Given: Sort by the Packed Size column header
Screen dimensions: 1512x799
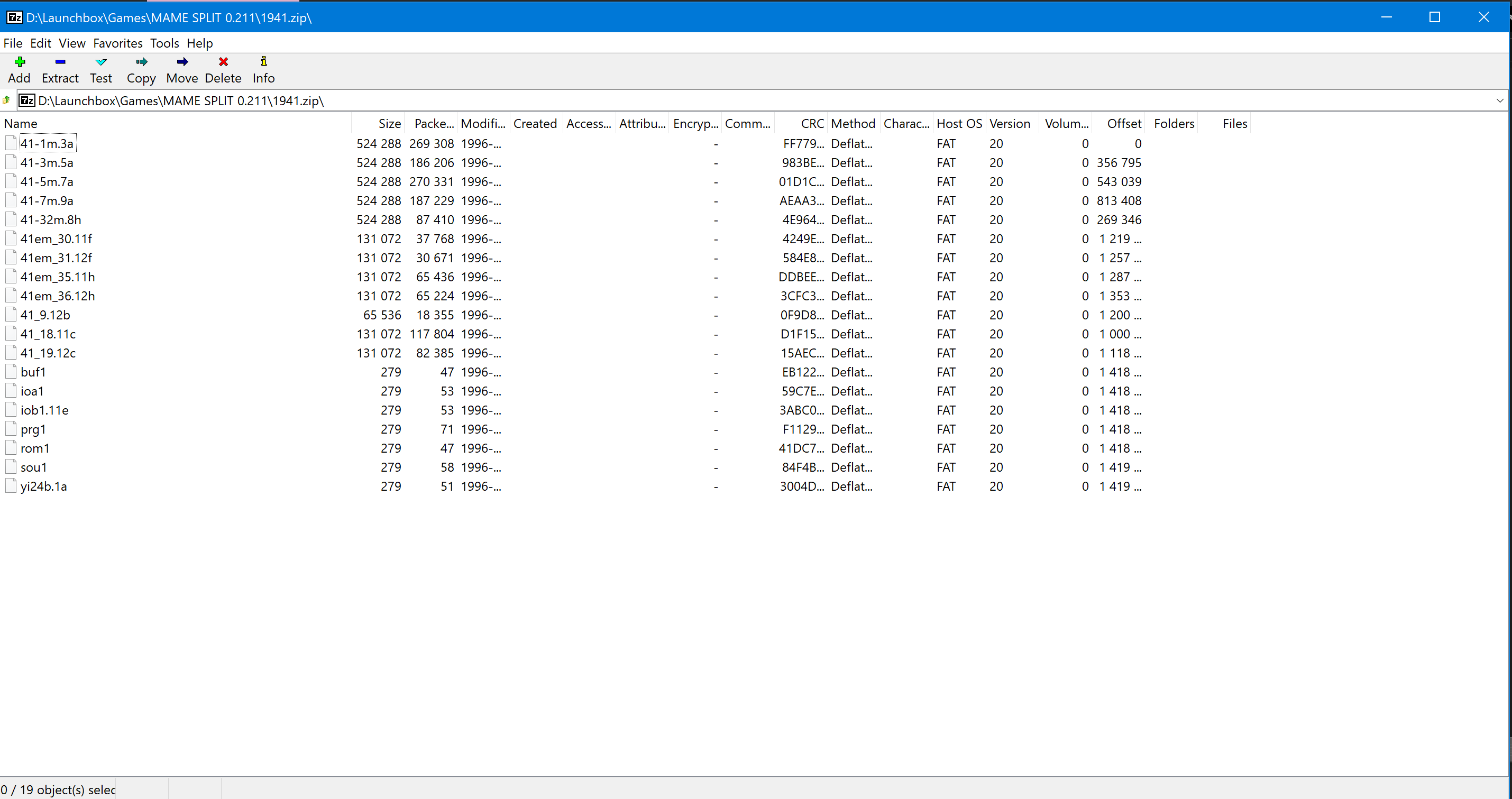Looking at the screenshot, I should (x=432, y=123).
